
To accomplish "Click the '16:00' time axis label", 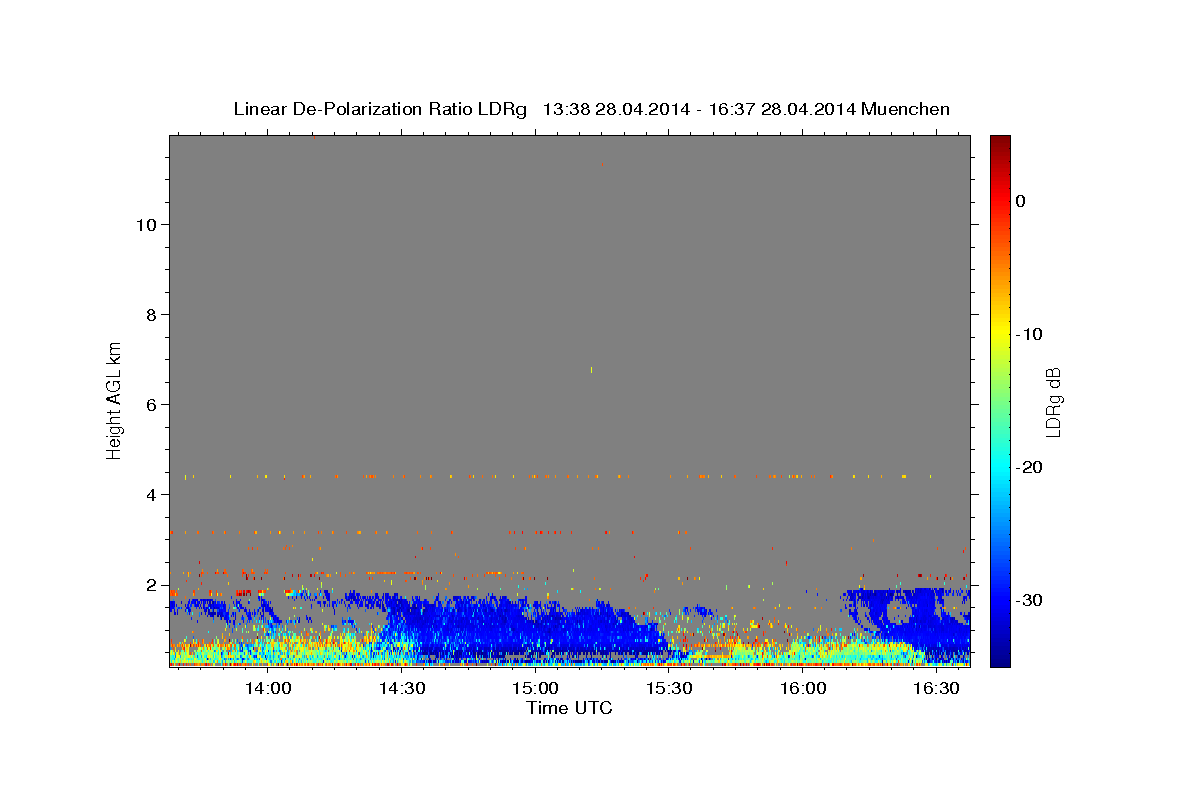I will tap(802, 688).
